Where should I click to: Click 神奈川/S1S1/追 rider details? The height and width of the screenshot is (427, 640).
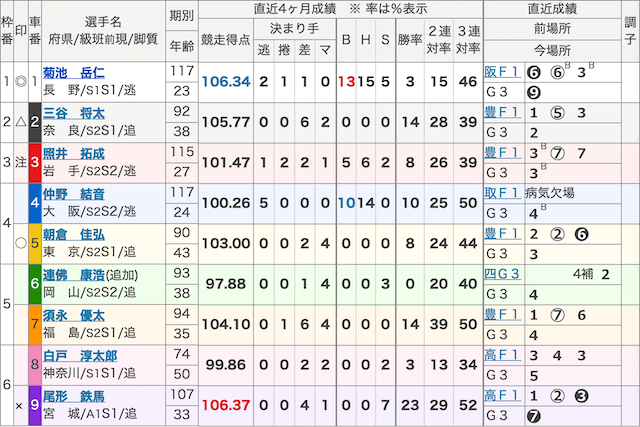pos(90,373)
